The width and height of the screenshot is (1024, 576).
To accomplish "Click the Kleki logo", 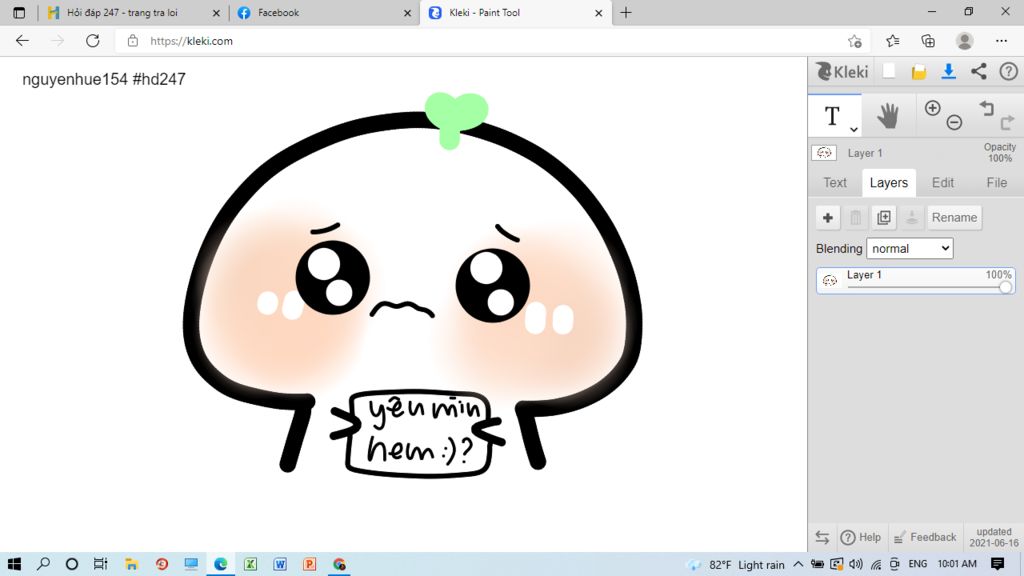I will pyautogui.click(x=842, y=71).
